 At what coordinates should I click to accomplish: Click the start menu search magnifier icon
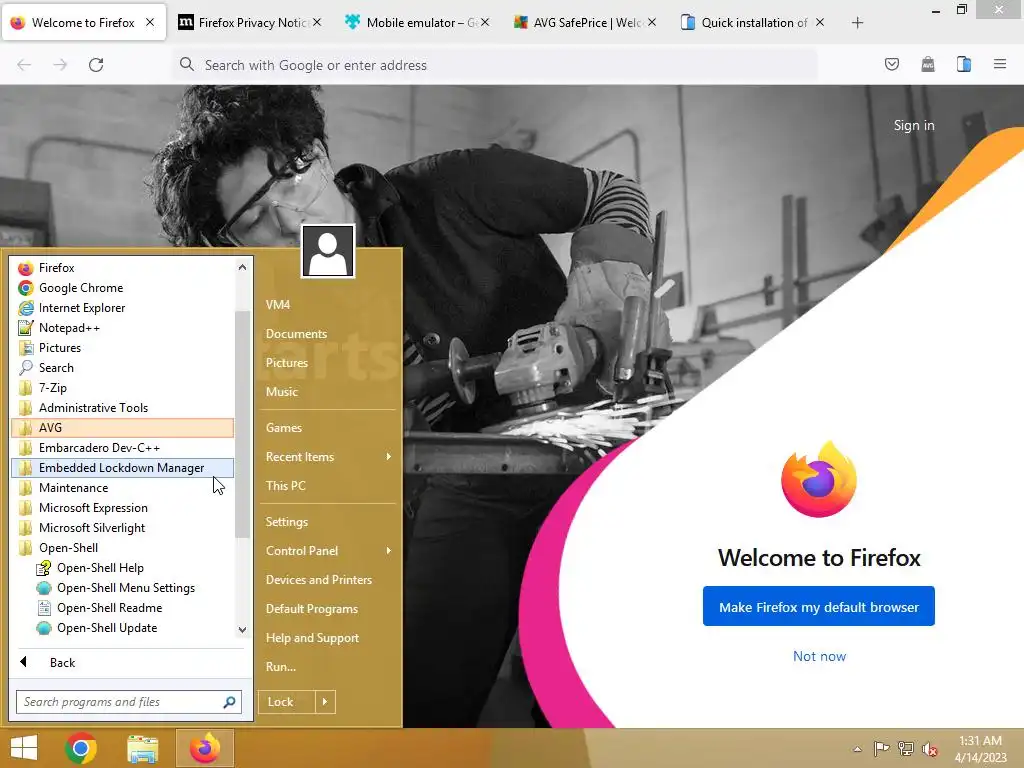click(229, 702)
